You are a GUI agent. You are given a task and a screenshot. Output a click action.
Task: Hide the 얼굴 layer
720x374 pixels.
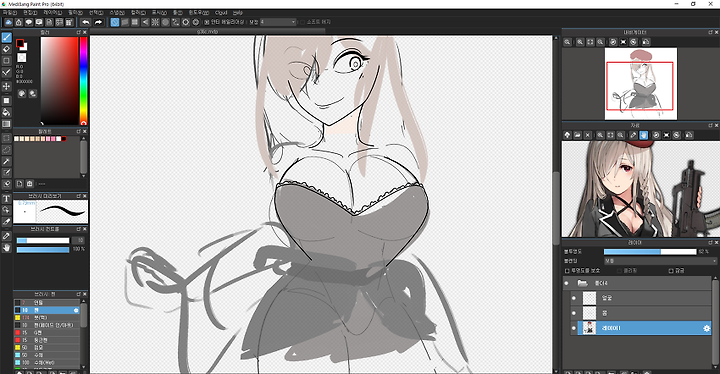tap(574, 298)
